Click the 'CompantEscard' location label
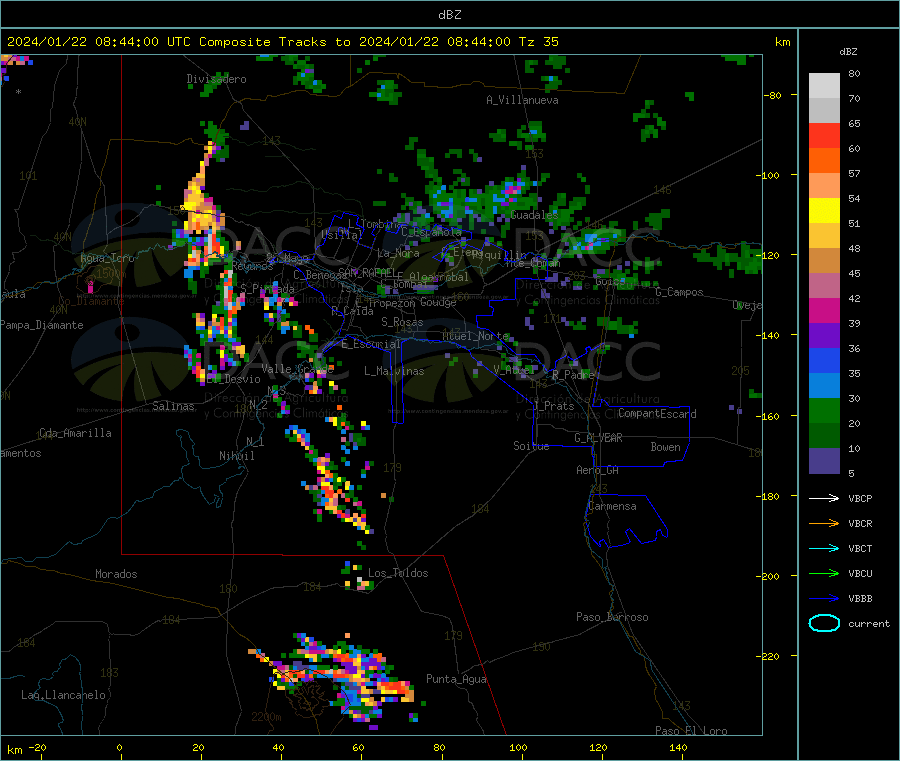This screenshot has width=900, height=761. (657, 414)
